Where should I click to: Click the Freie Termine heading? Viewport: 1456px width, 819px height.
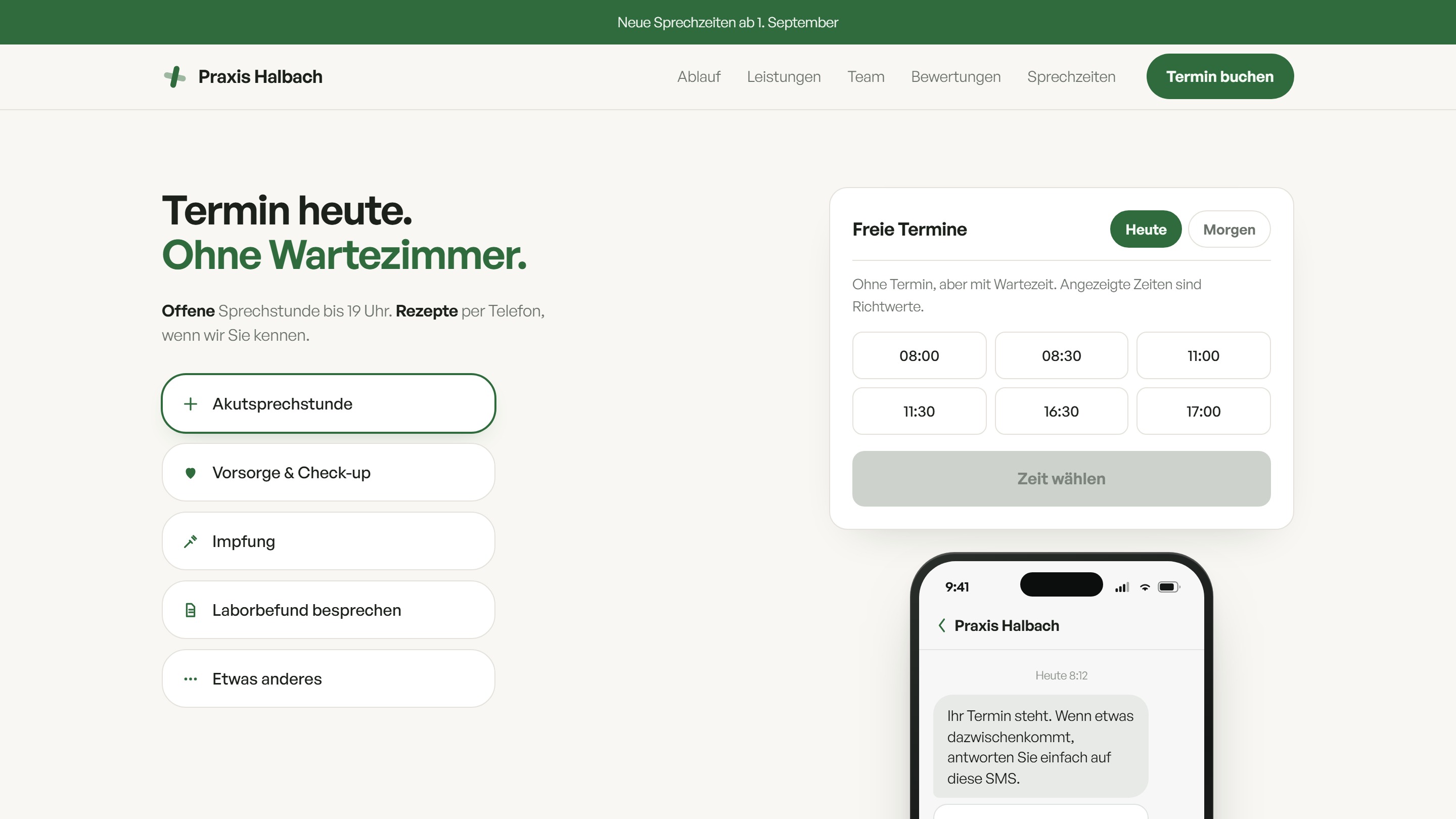click(909, 229)
